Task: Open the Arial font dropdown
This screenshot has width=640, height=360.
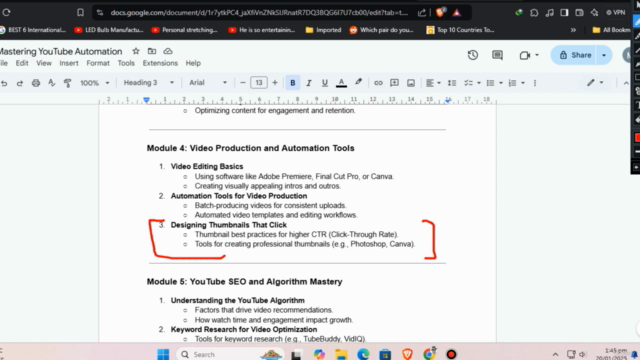Action: pyautogui.click(x=208, y=83)
